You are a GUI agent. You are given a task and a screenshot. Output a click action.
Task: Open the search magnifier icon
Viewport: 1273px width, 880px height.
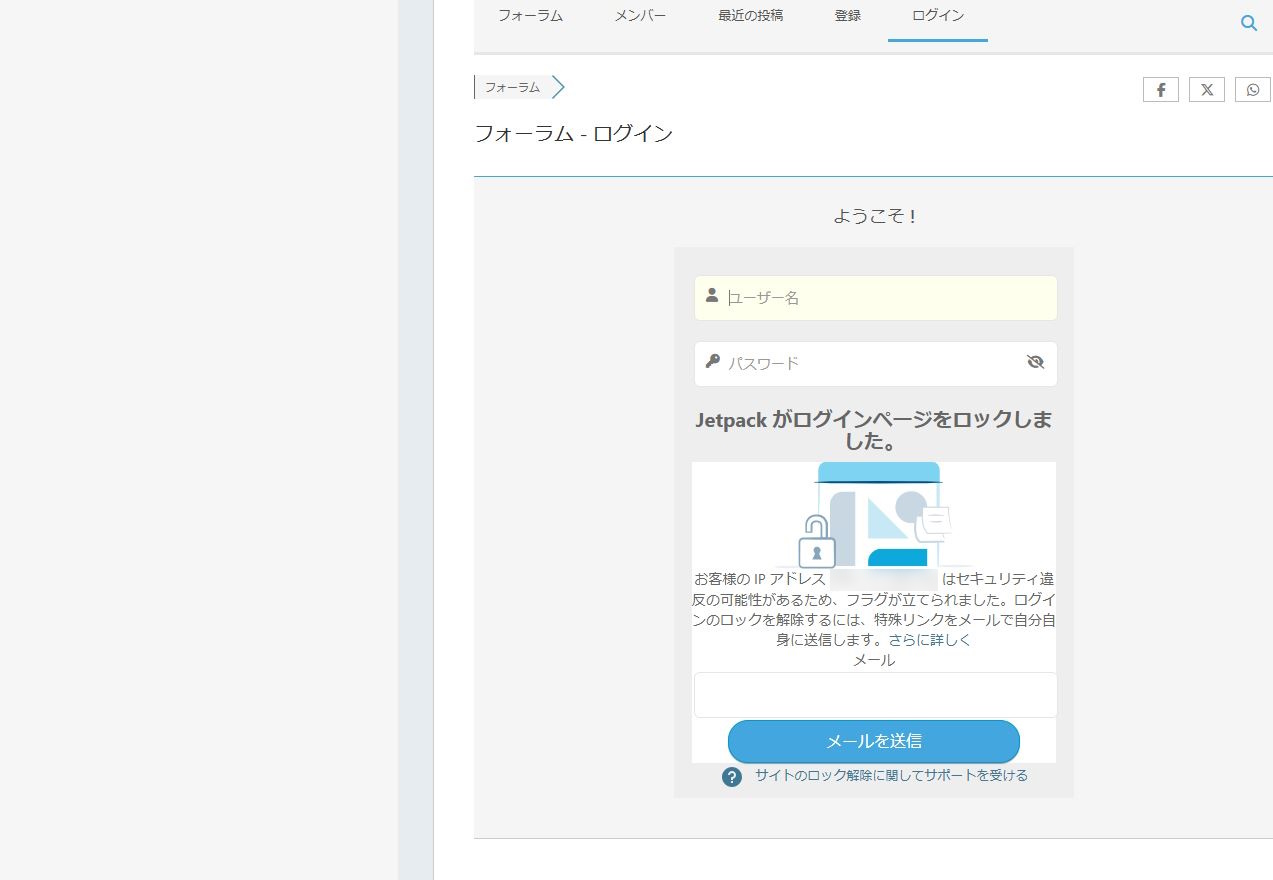(x=1249, y=23)
